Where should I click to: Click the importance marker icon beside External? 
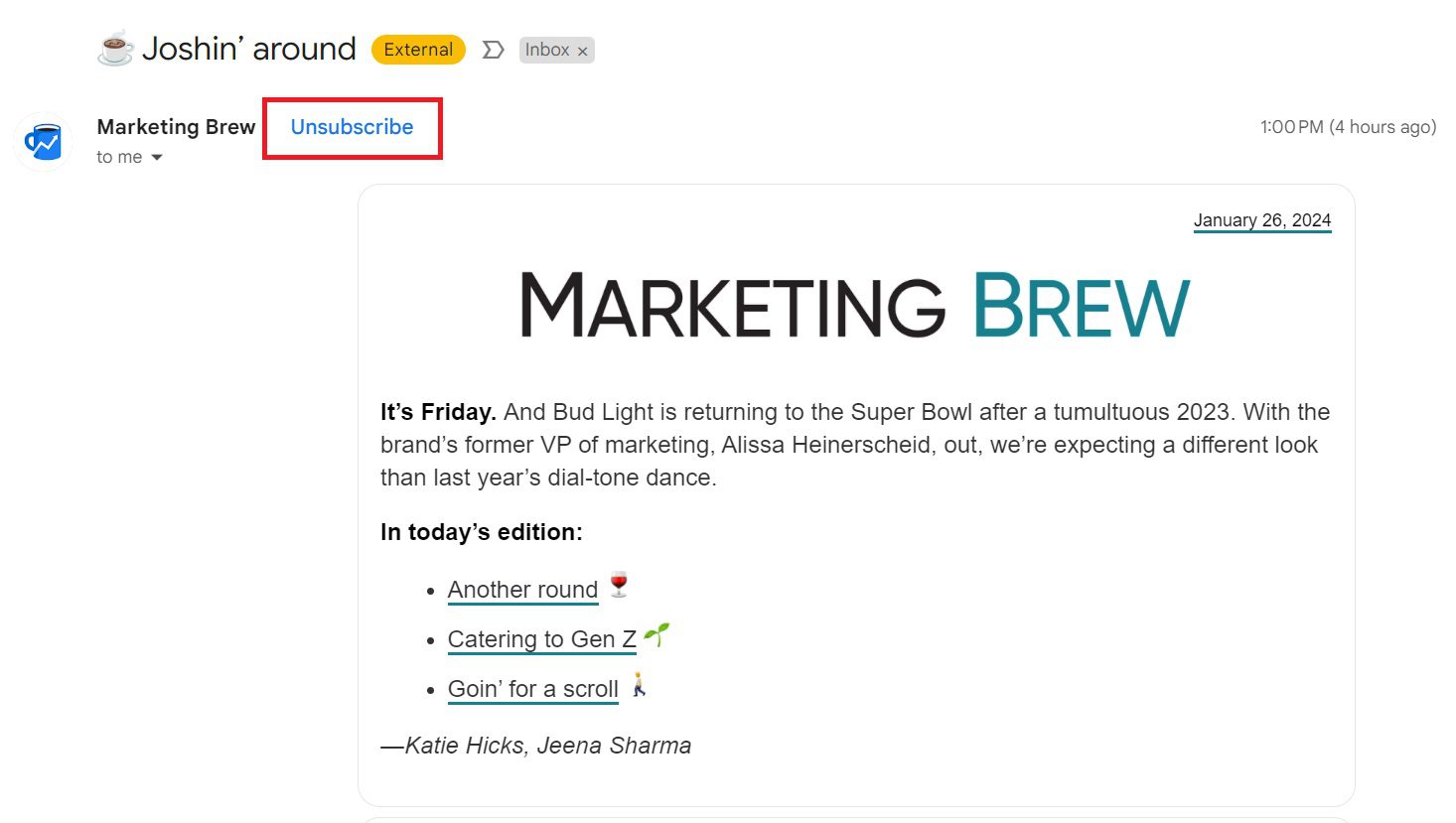493,50
